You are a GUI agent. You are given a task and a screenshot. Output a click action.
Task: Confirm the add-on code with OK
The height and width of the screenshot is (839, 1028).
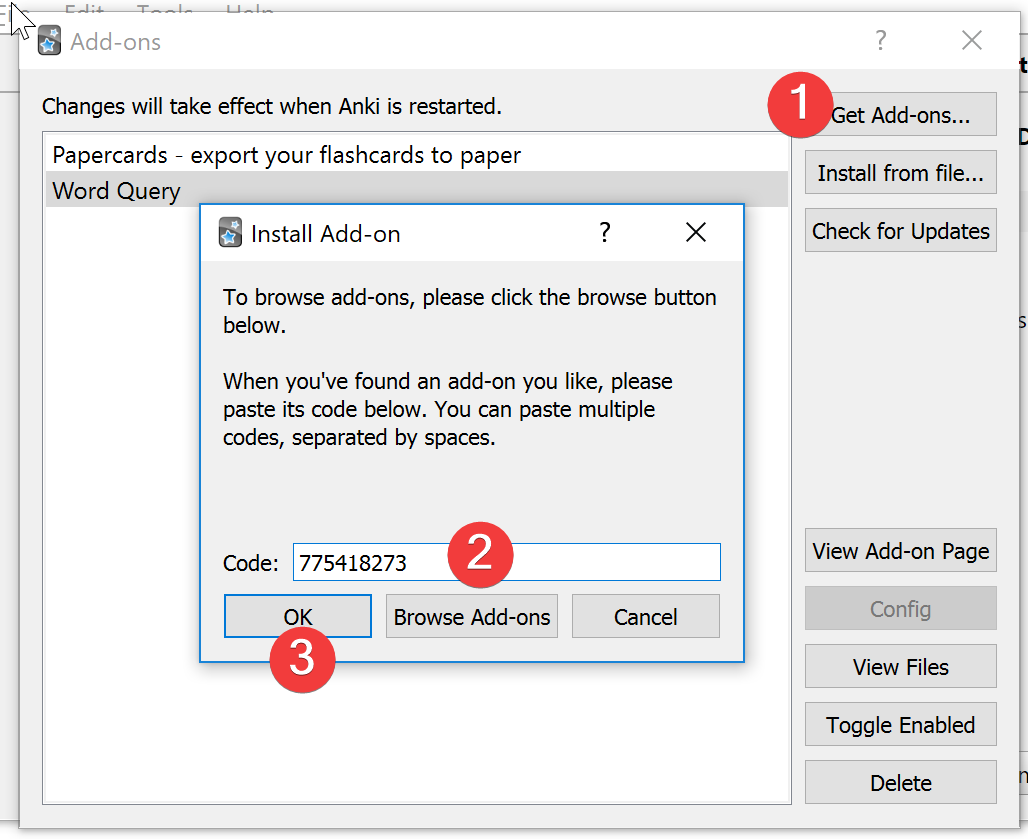point(298,616)
